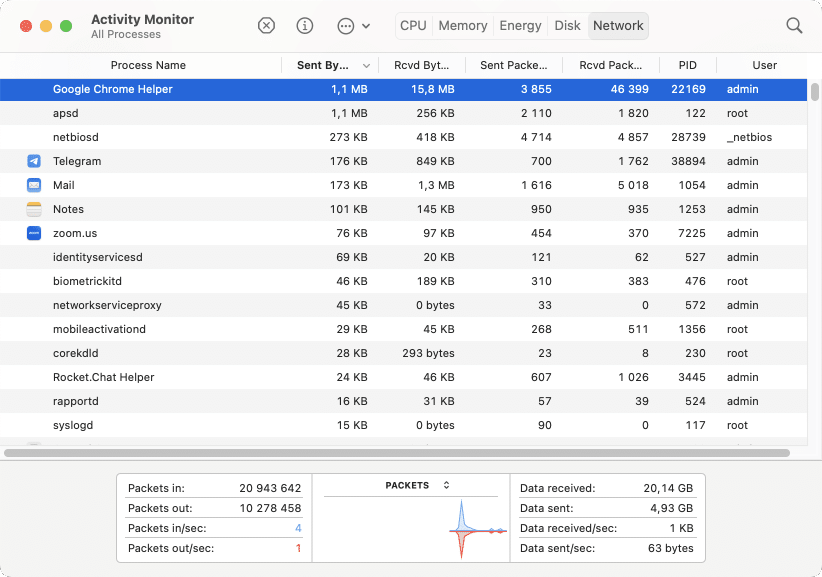Image resolution: width=822 pixels, height=577 pixels.
Task: Open the PACKETS graph type selector
Action: tap(447, 485)
